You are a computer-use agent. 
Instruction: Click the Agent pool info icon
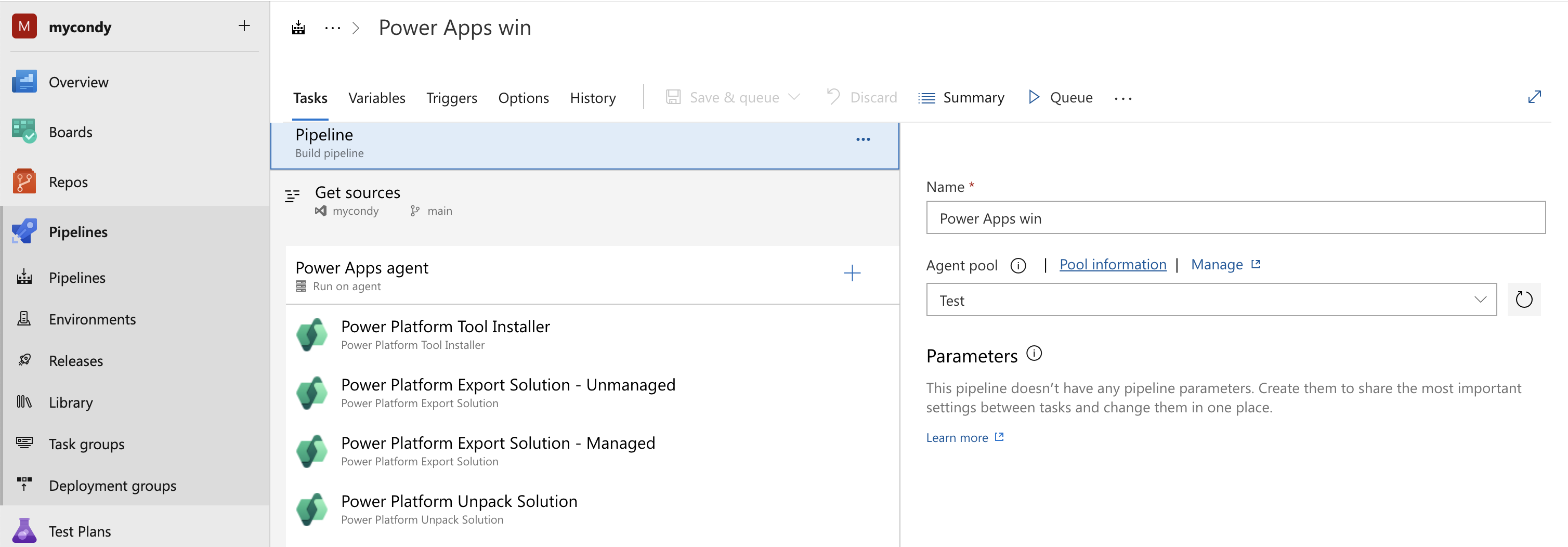click(1018, 265)
